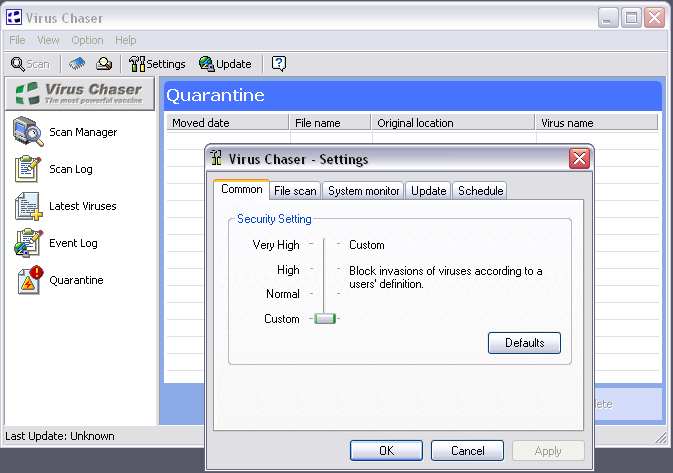The height and width of the screenshot is (473, 673).
Task: Click the memory chip scan toolbar icon
Action: pyautogui.click(x=77, y=64)
